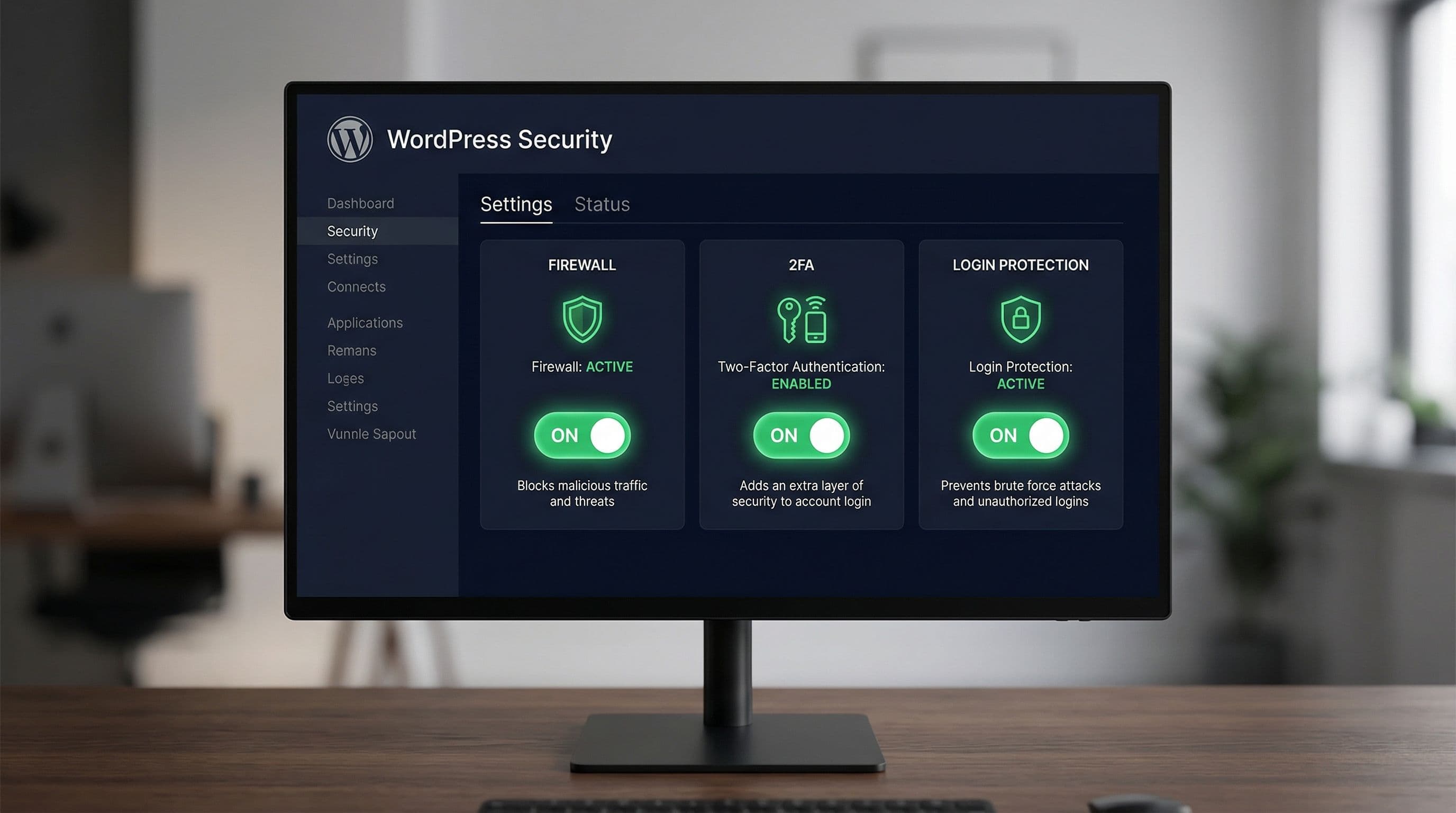The image size is (1456, 813).
Task: Click the green ENABLED status text
Action: tap(802, 384)
